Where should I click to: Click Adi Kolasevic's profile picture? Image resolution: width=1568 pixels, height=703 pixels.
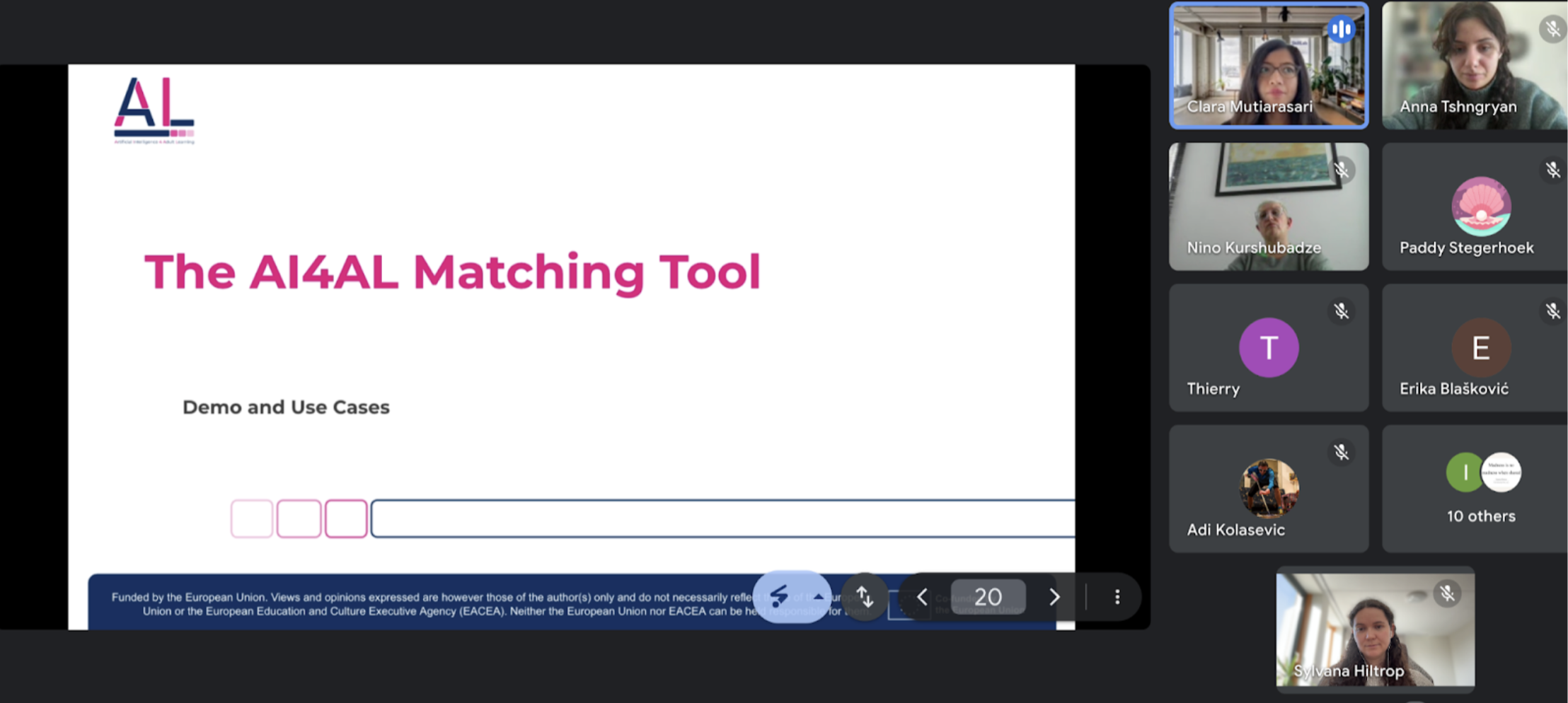pyautogui.click(x=1269, y=488)
